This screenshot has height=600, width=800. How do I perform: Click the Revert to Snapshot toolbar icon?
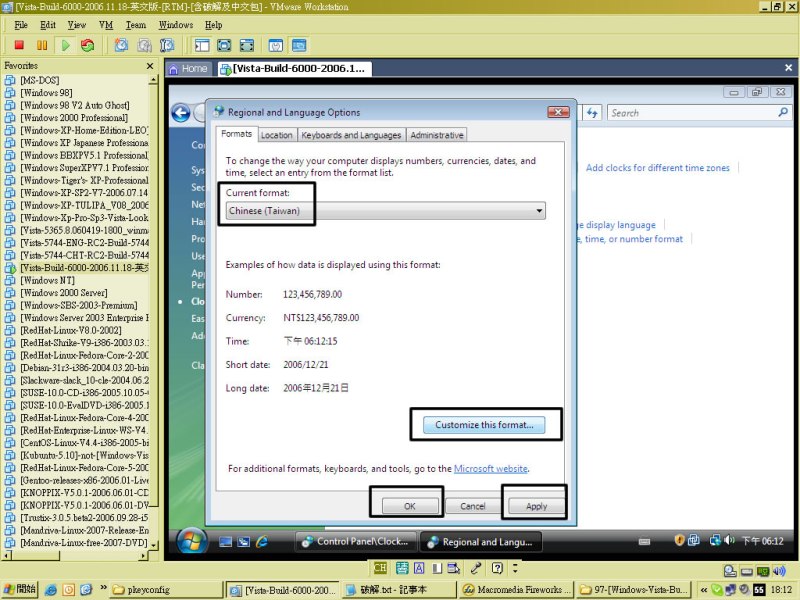tap(144, 45)
